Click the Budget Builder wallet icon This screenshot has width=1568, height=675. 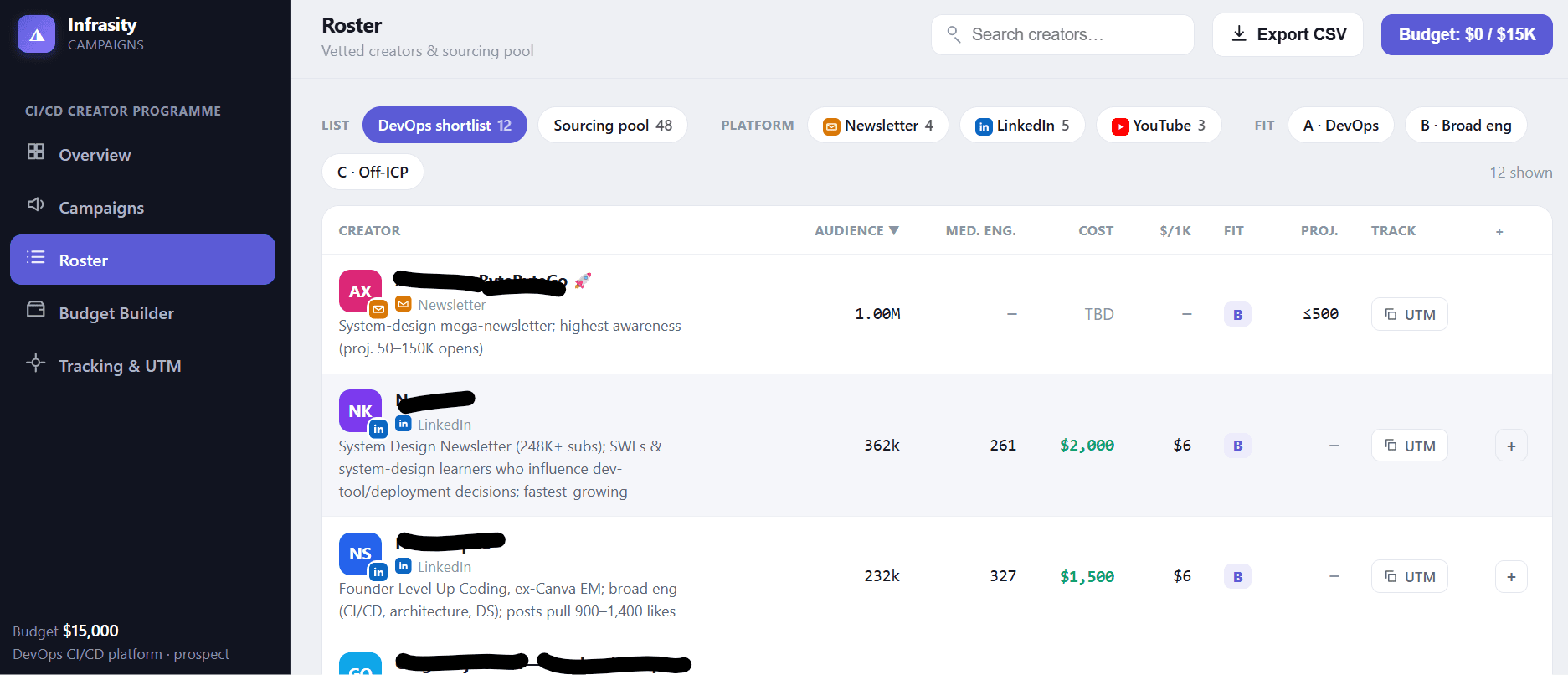point(35,310)
